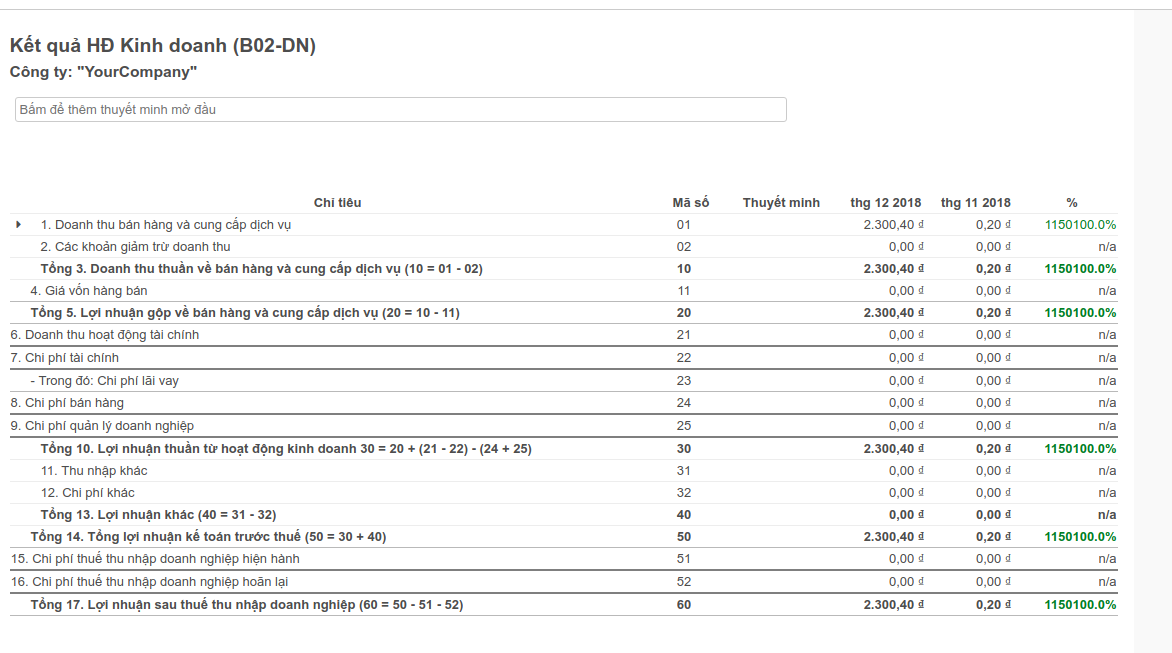Screen dimensions: 1172x653
Task: Select '7. Chi phí tài chính' line
Action: tap(64, 358)
